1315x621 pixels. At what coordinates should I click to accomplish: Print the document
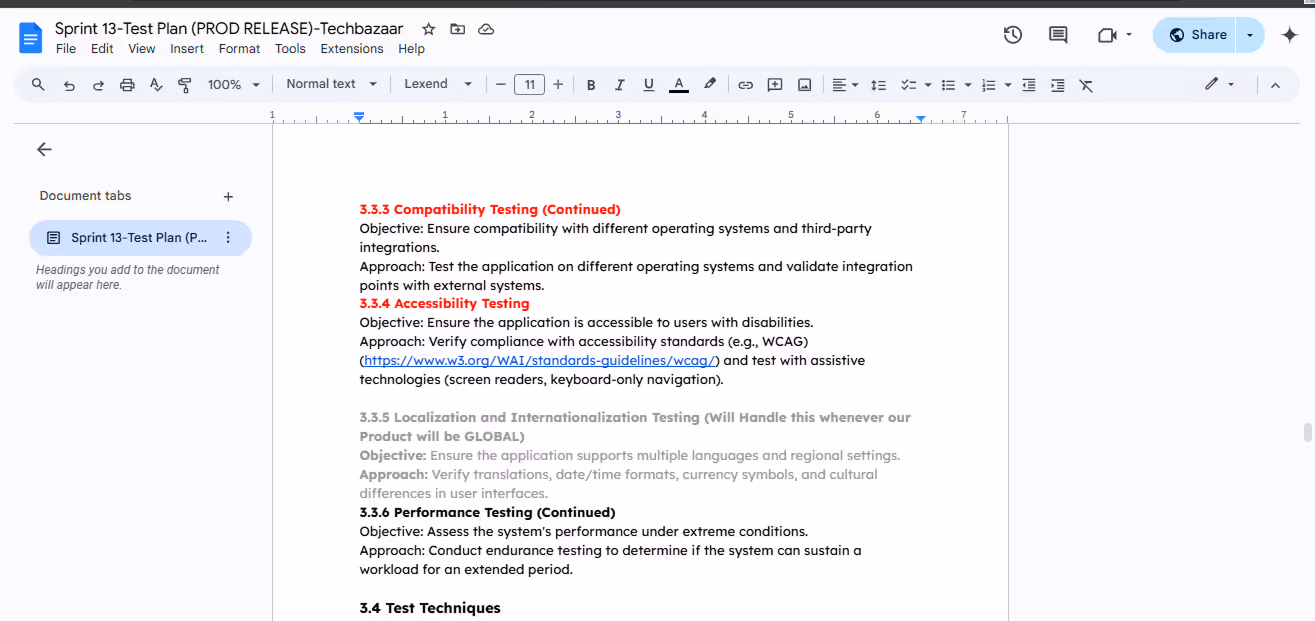coord(127,85)
